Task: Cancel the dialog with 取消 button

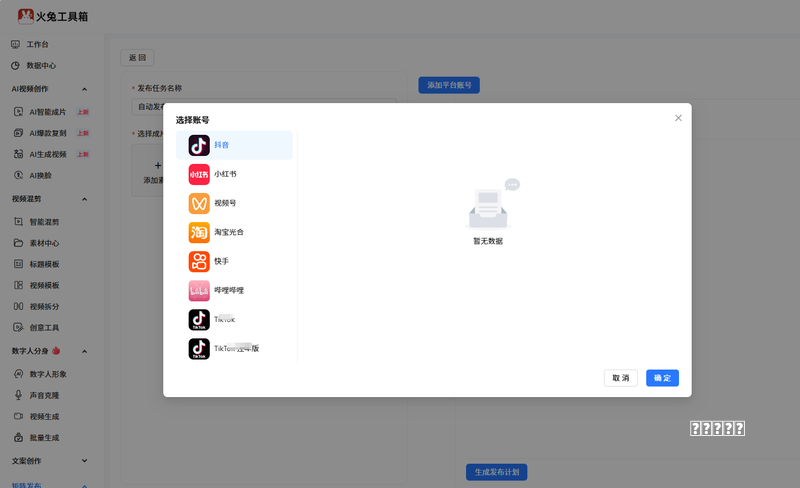Action: (x=620, y=378)
